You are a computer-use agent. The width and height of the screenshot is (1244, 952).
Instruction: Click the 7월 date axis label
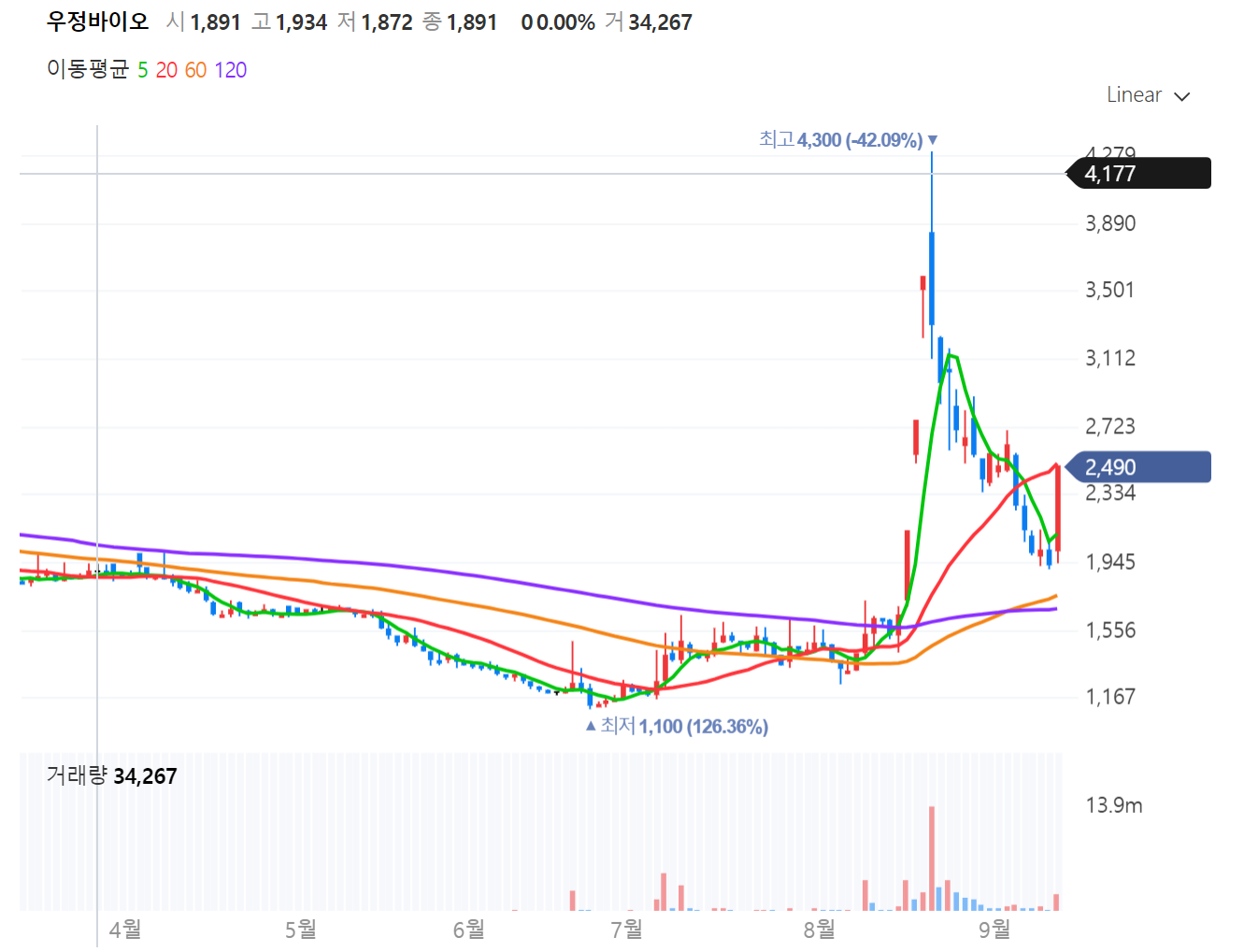pos(627,929)
